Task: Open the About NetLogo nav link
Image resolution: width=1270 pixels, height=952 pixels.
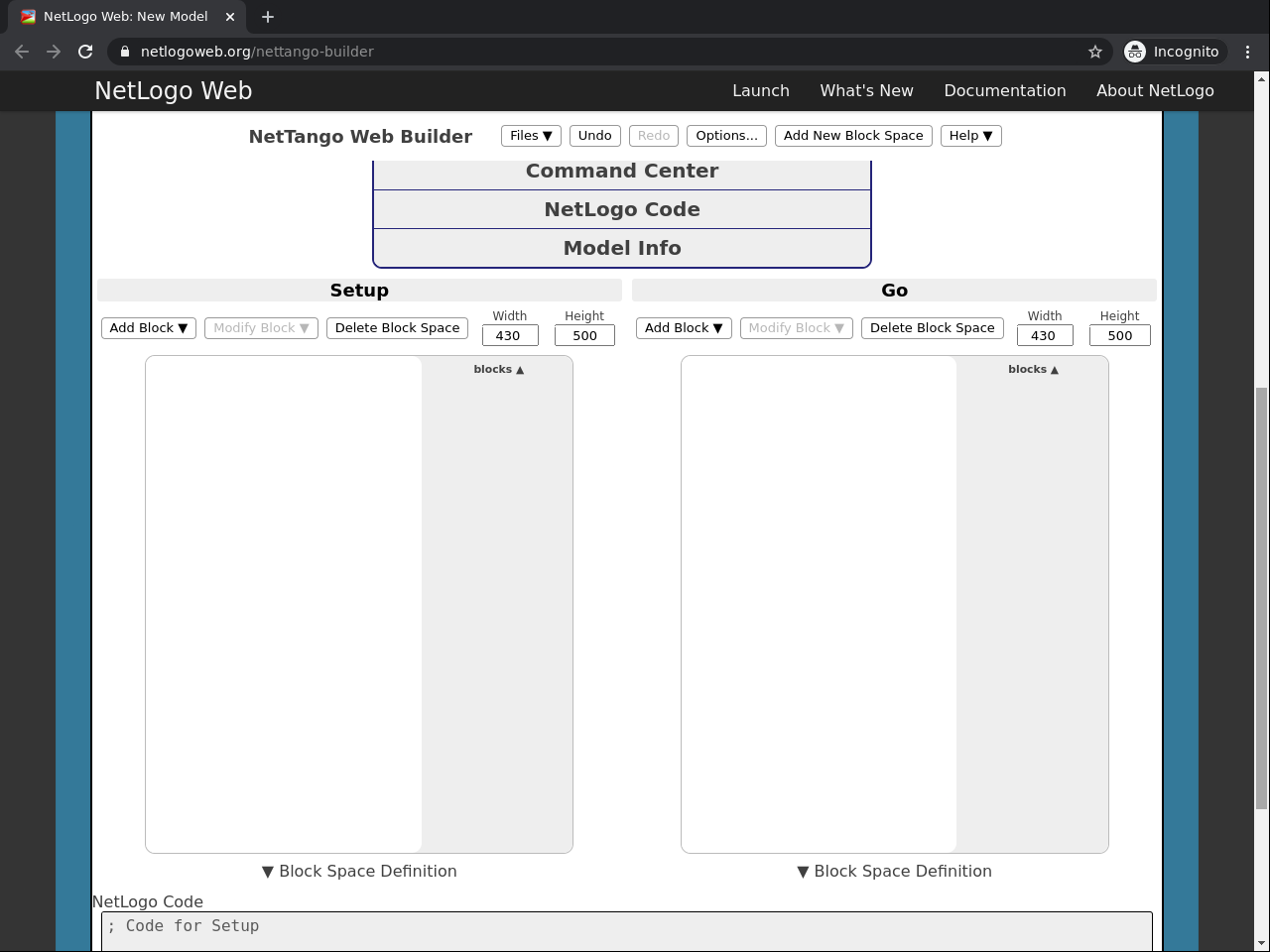Action: (1155, 90)
